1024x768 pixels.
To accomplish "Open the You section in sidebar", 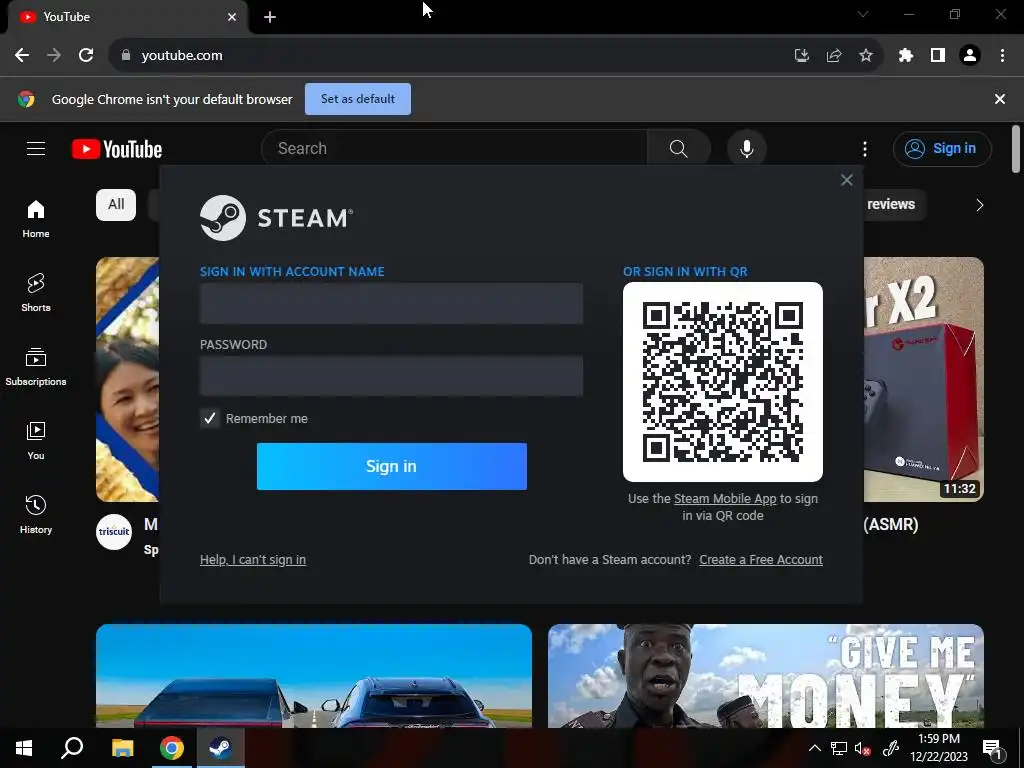I will click(x=36, y=441).
